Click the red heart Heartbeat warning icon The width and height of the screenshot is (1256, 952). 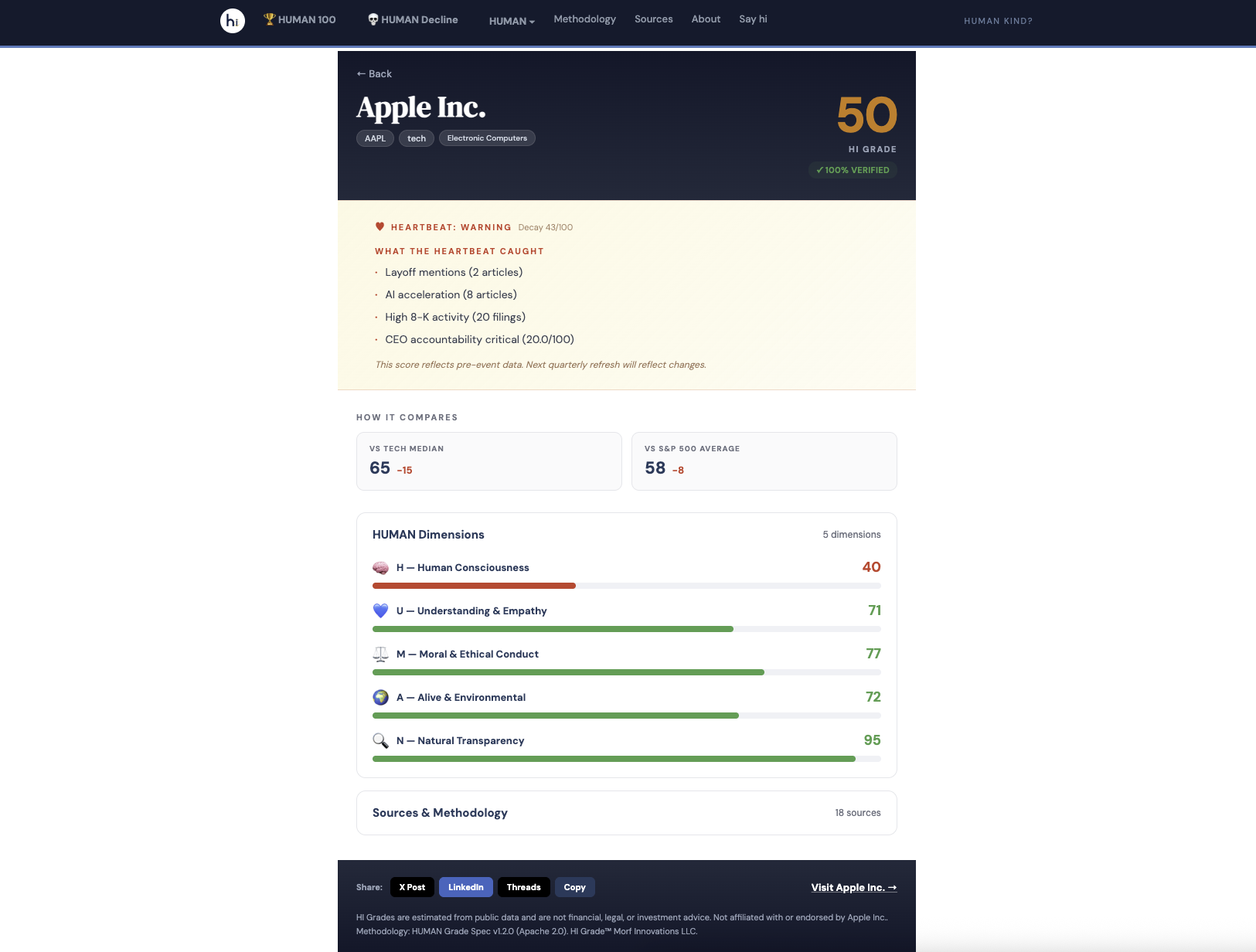point(380,227)
